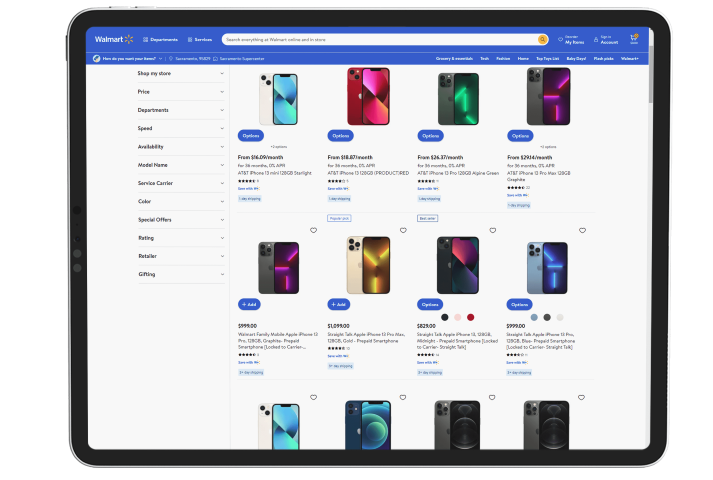The image size is (713, 480).
Task: Expand the Speed filter
Action: pyautogui.click(x=181, y=128)
